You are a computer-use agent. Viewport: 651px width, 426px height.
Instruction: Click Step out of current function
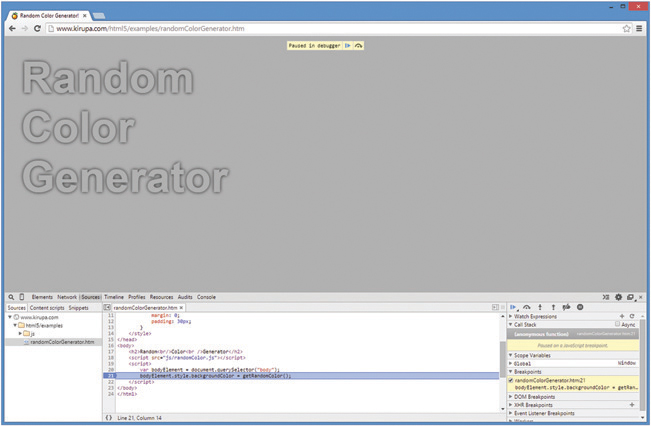pyautogui.click(x=553, y=307)
